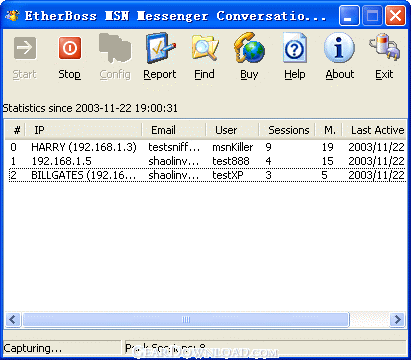Viewport: 411px width, 360px height.
Task: Click sessions value 9 for HARRY
Action: point(269,147)
